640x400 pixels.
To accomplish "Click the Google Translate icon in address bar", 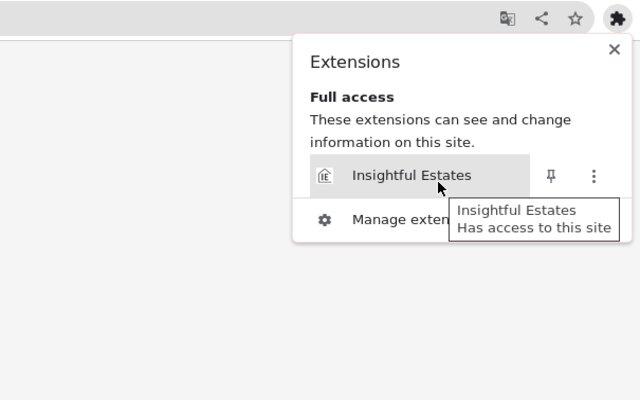I will tap(508, 18).
